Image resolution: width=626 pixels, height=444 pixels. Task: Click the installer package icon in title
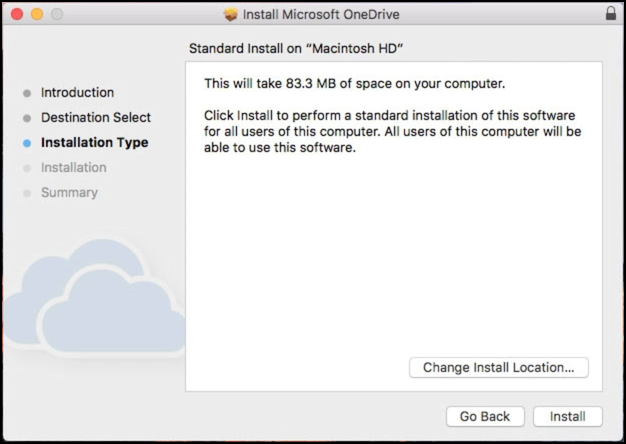pos(231,14)
